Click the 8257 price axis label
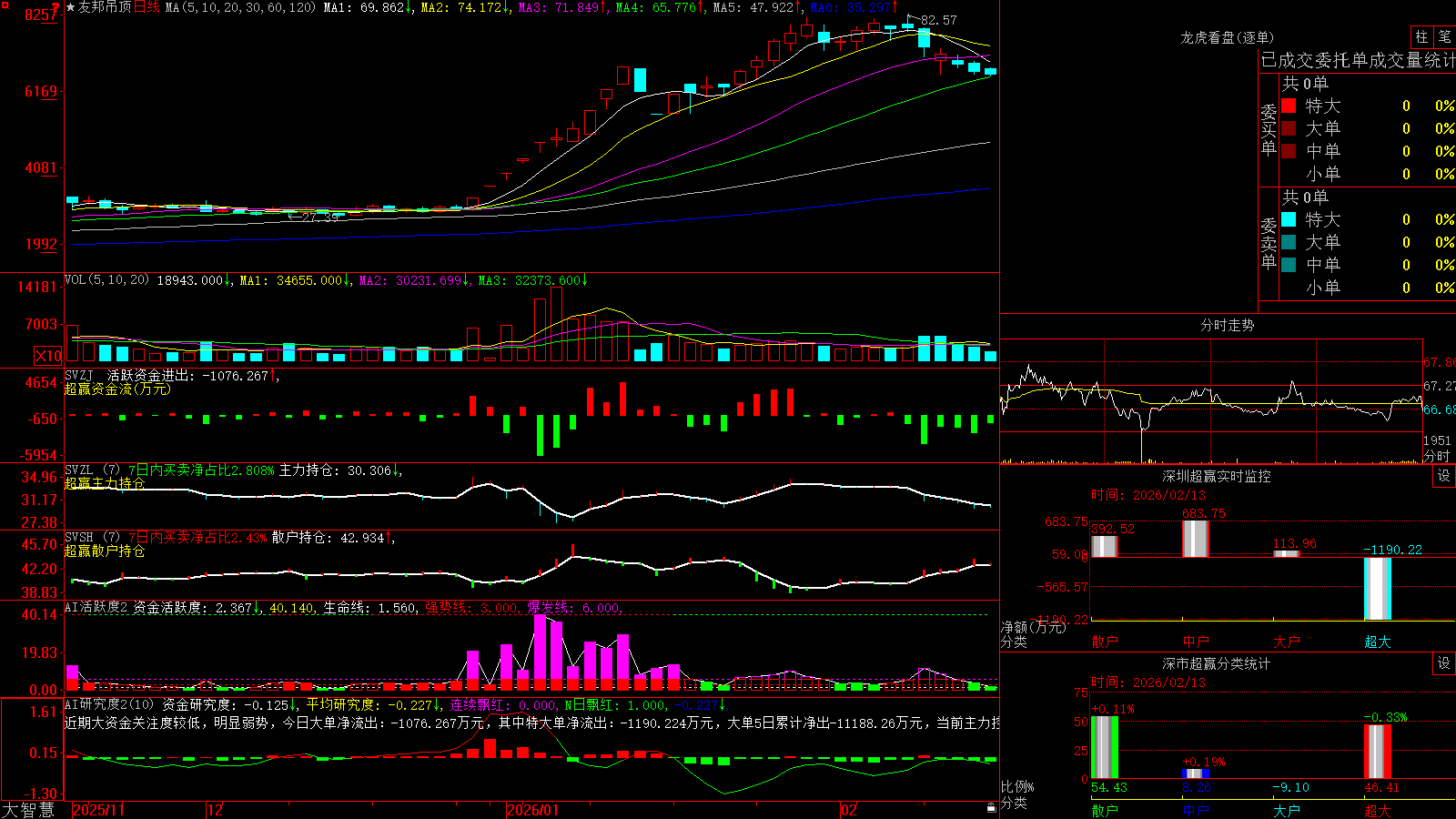1456x819 pixels. coord(42,15)
